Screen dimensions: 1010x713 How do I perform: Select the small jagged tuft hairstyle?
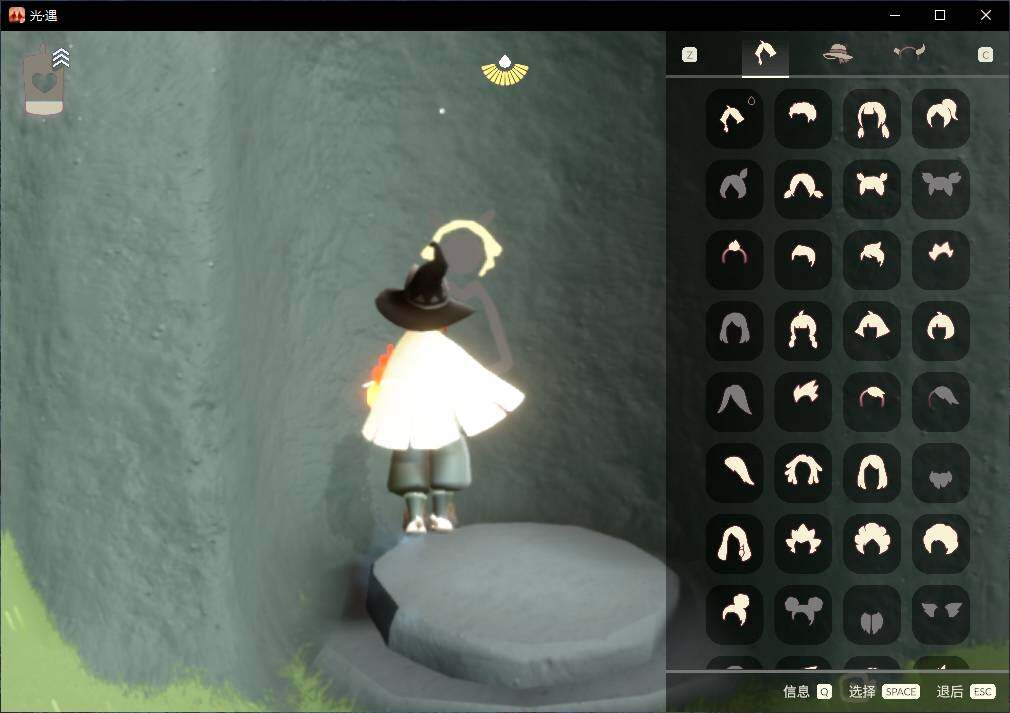(x=940, y=260)
